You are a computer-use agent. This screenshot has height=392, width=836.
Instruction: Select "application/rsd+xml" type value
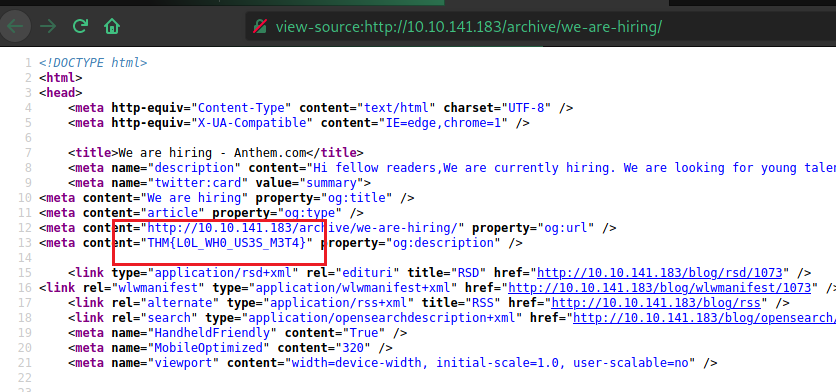(x=223, y=273)
